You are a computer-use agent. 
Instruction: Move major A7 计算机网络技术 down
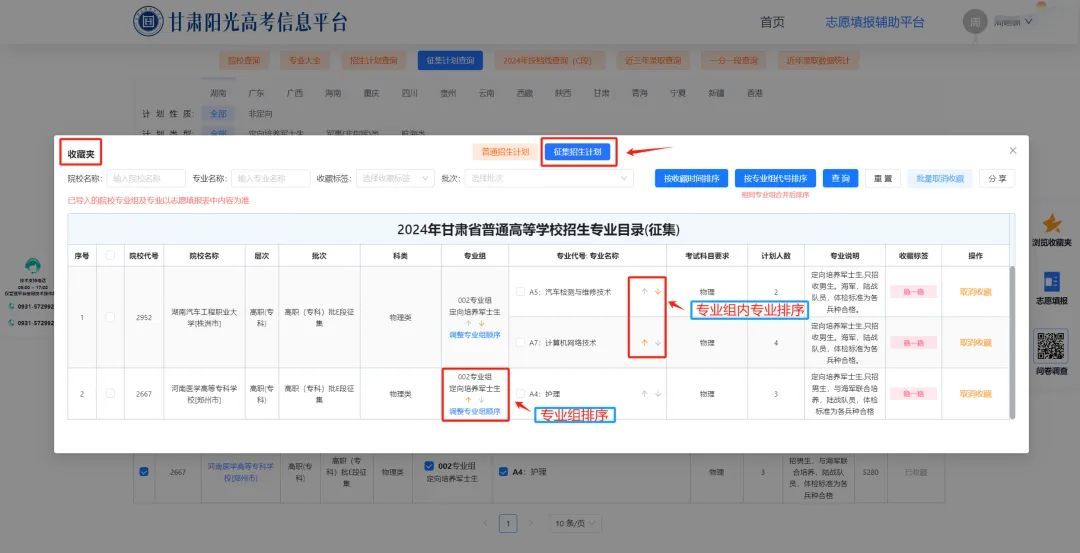coord(658,342)
